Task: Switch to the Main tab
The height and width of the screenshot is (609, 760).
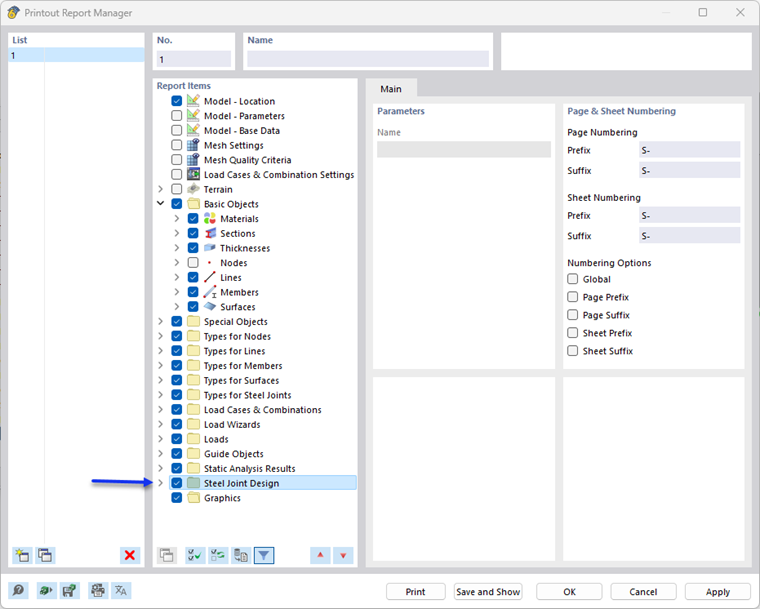Action: (x=391, y=89)
